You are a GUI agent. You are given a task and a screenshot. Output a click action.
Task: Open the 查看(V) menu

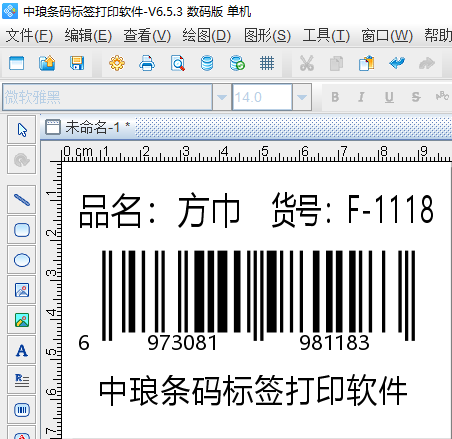147,35
